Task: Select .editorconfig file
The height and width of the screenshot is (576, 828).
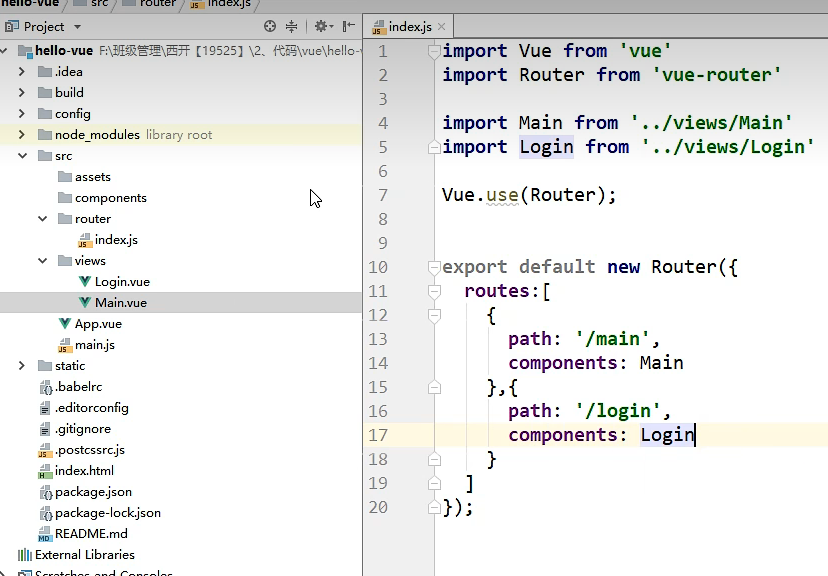Action: pyautogui.click(x=91, y=408)
